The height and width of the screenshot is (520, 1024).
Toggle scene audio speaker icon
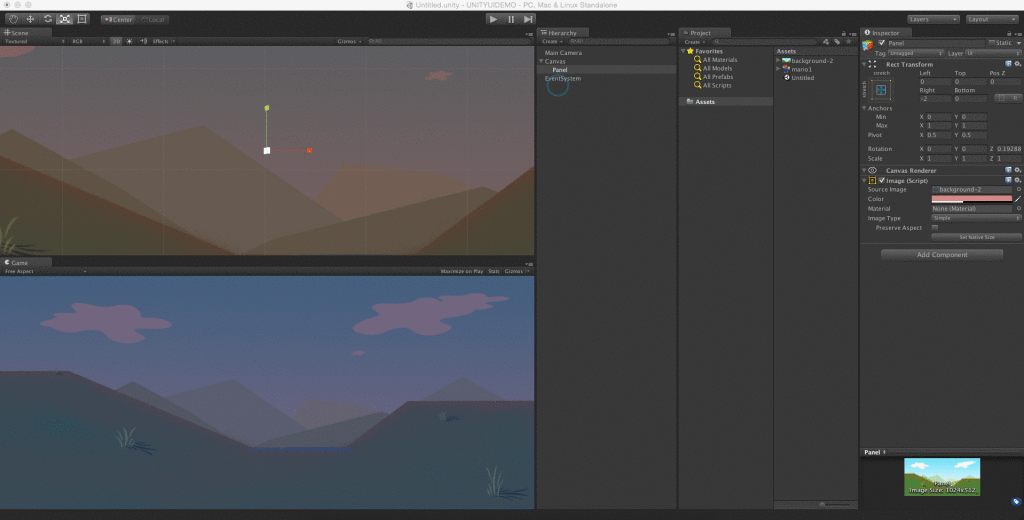coord(143,41)
